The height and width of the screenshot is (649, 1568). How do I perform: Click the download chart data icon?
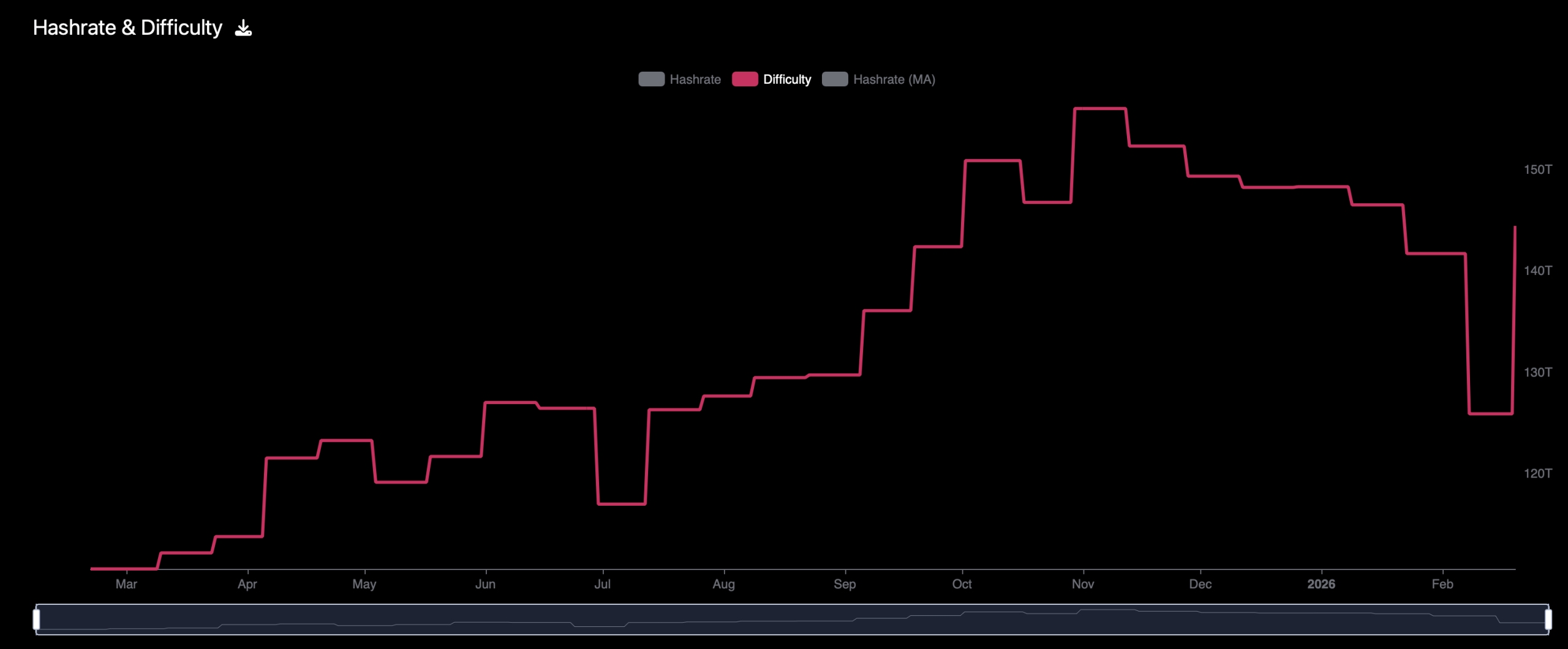[x=243, y=28]
